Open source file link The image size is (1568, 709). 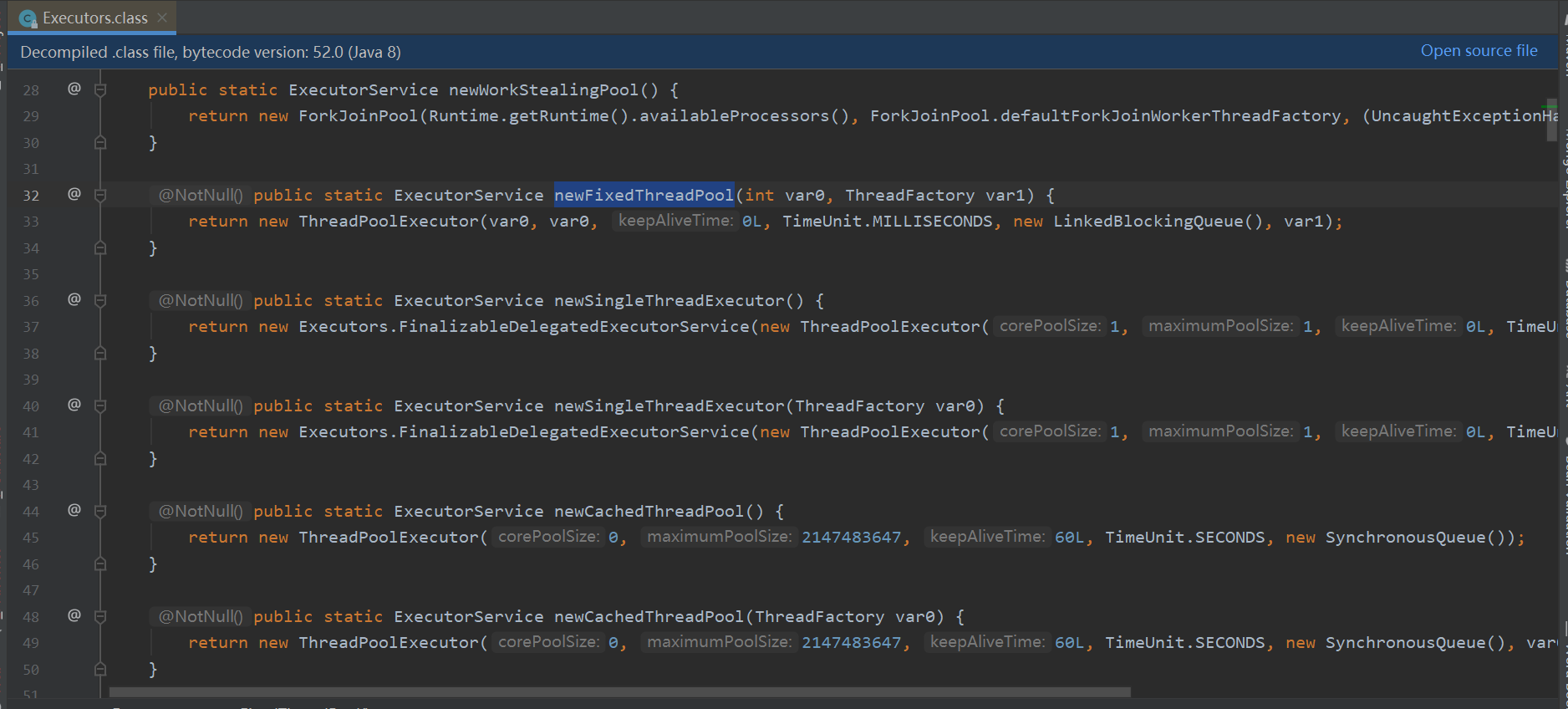[x=1479, y=51]
